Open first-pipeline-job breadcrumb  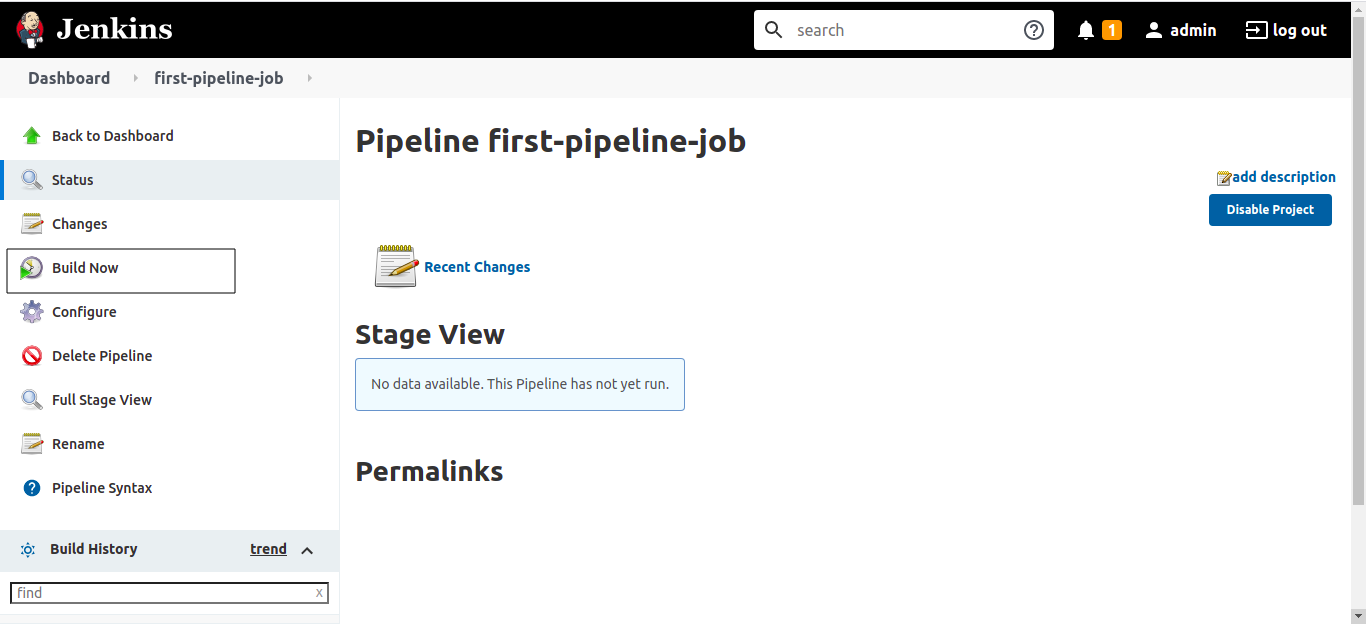[219, 78]
